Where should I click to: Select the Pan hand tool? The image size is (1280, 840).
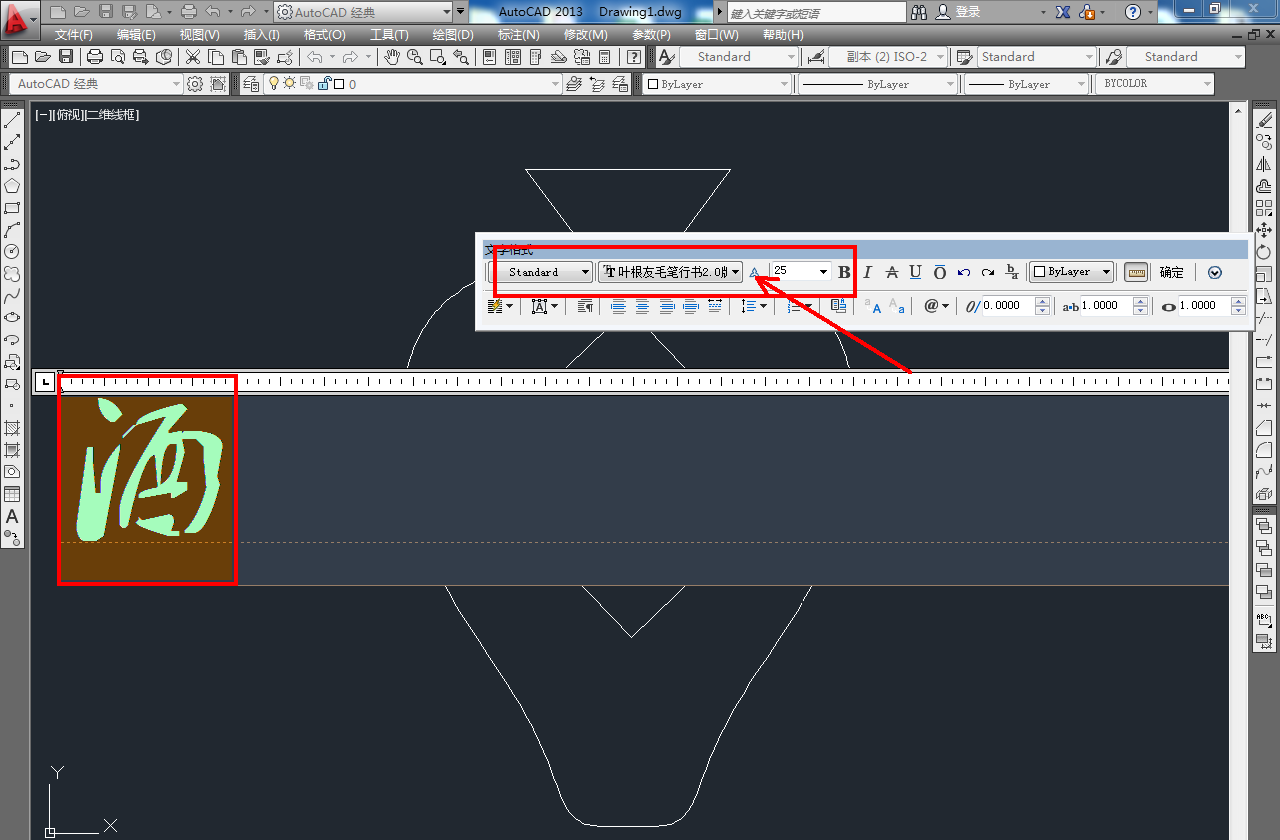[392, 57]
